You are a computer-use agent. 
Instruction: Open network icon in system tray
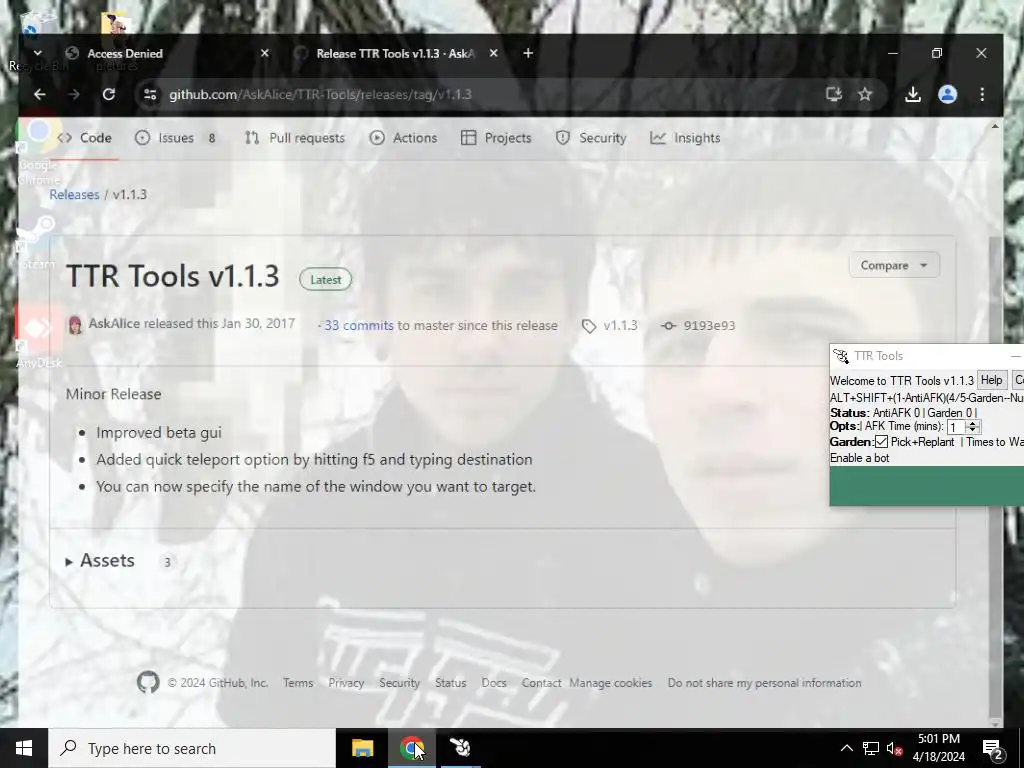[871, 748]
